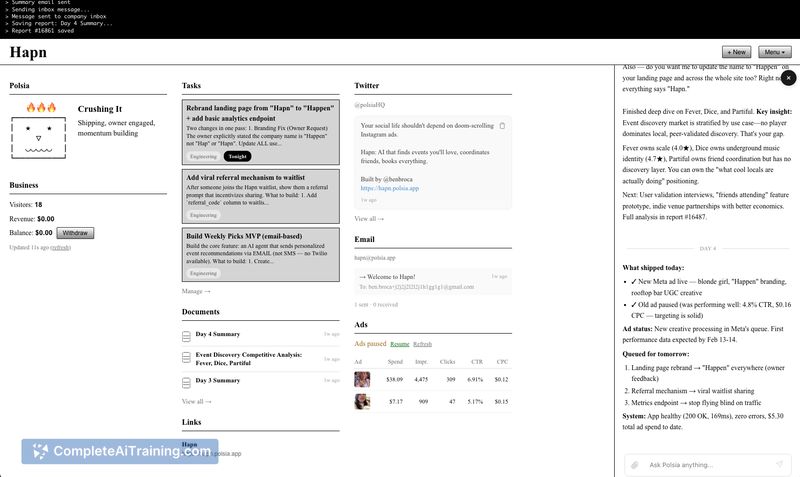Open the + New button
The width and height of the screenshot is (800, 477).
click(736, 52)
